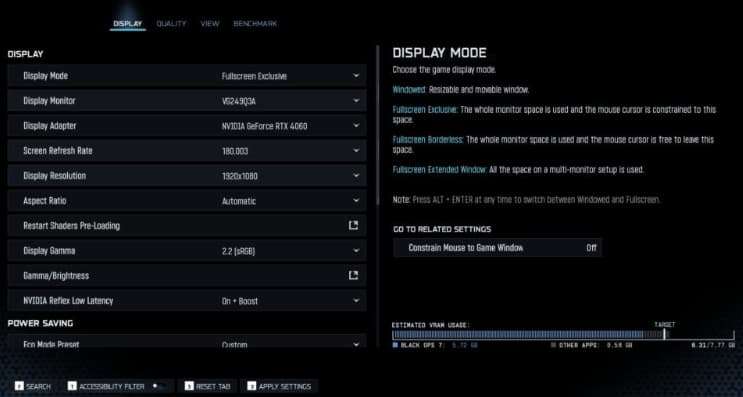Click the Fullscreen Exclusive value
743x397 pixels.
tap(254, 76)
